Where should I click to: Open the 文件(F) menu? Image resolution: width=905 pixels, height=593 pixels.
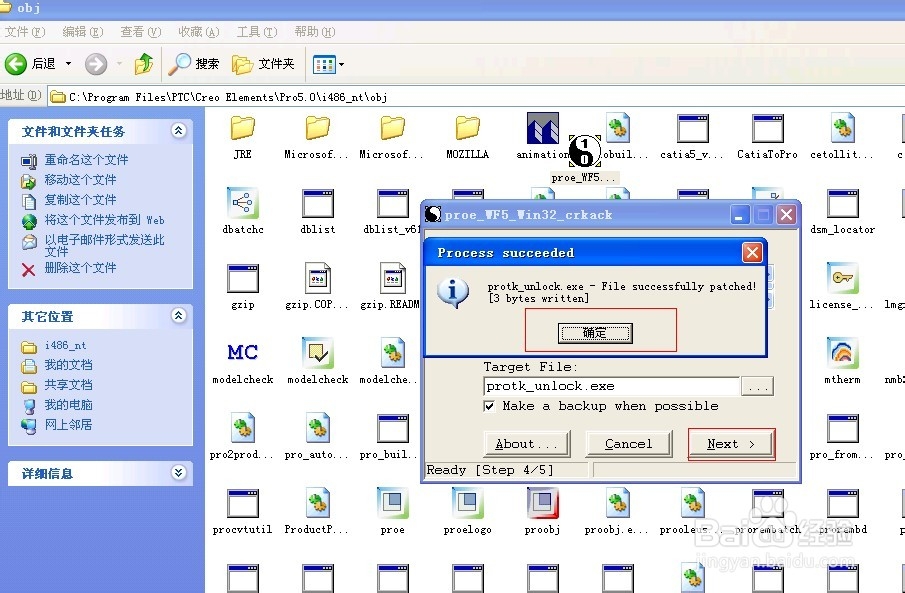(x=24, y=32)
